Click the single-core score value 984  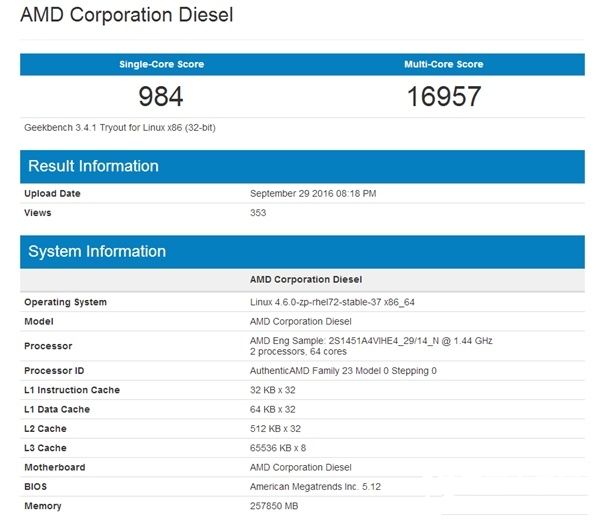161,96
